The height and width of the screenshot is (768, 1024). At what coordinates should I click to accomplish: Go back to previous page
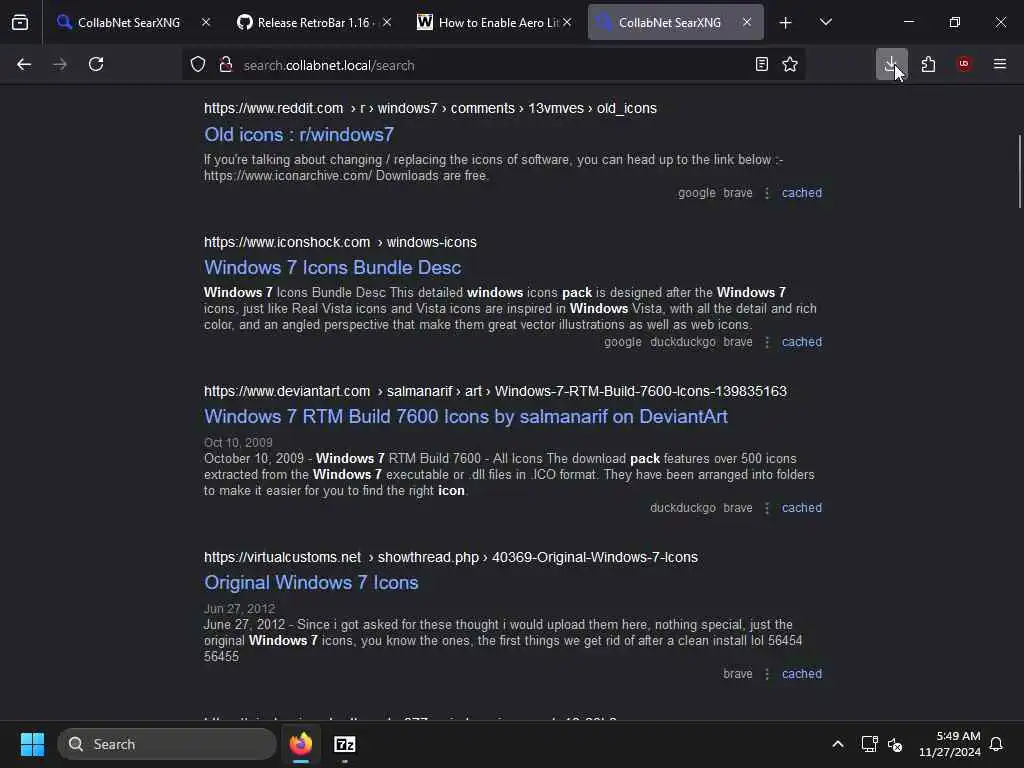tap(24, 65)
